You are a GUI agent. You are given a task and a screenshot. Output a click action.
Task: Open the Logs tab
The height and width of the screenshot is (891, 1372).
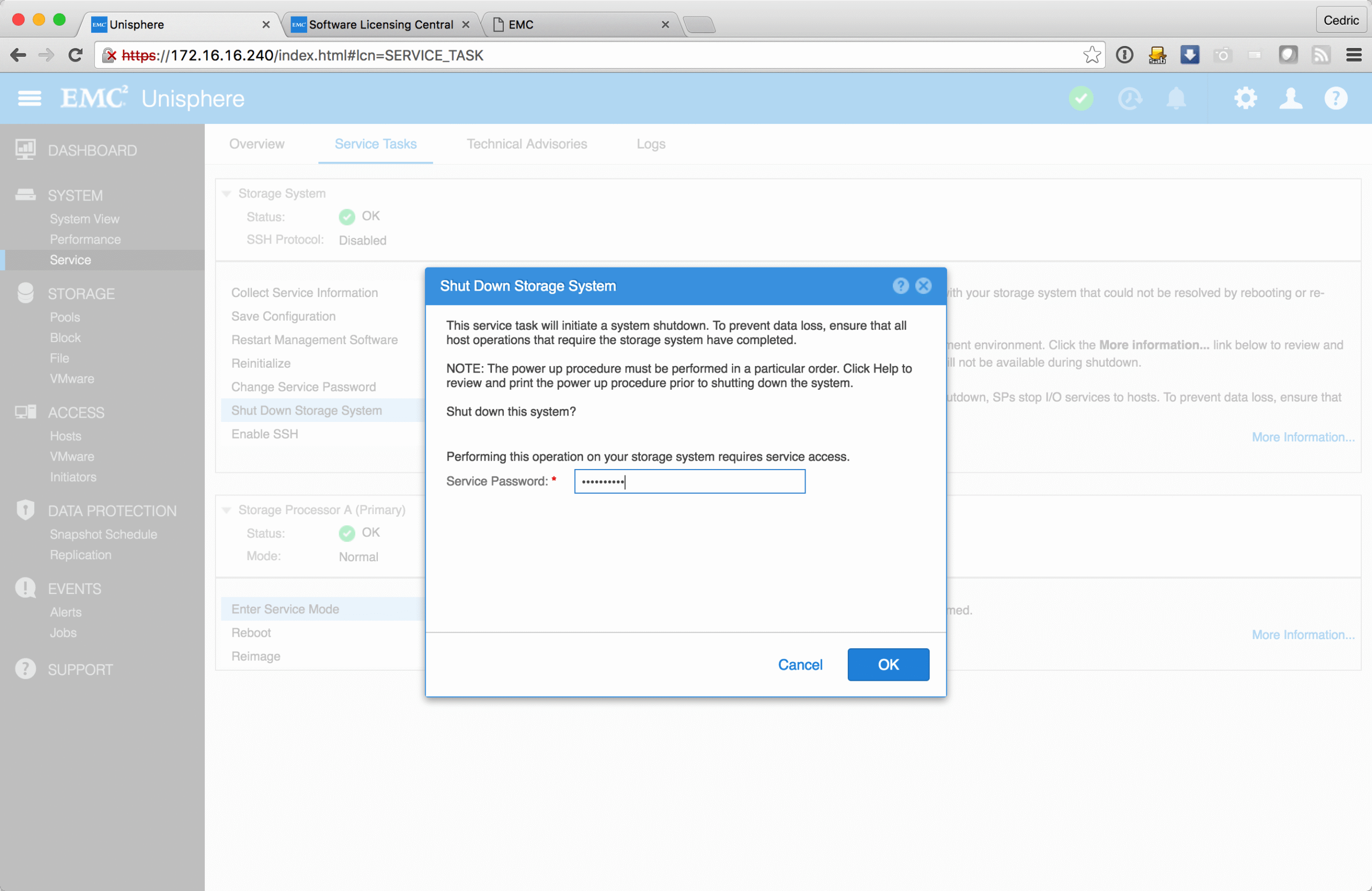point(650,144)
